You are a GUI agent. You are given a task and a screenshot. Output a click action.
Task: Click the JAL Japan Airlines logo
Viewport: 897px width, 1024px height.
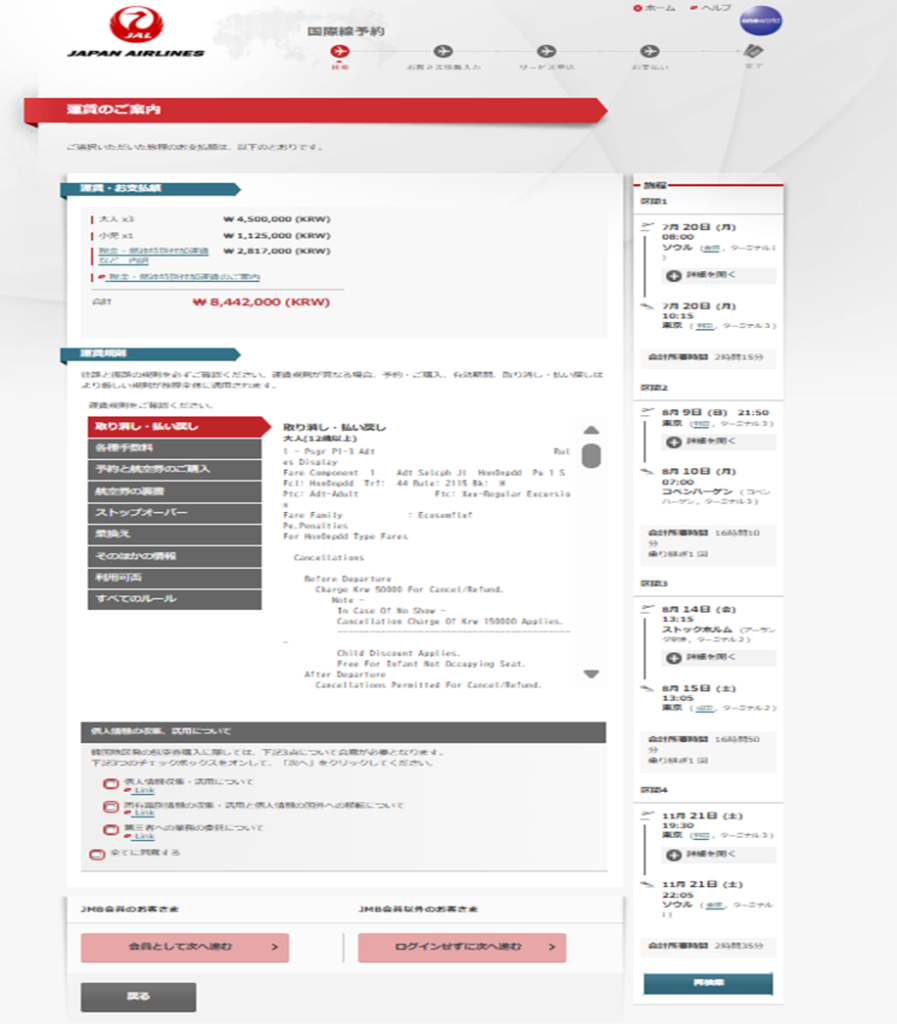tap(135, 32)
